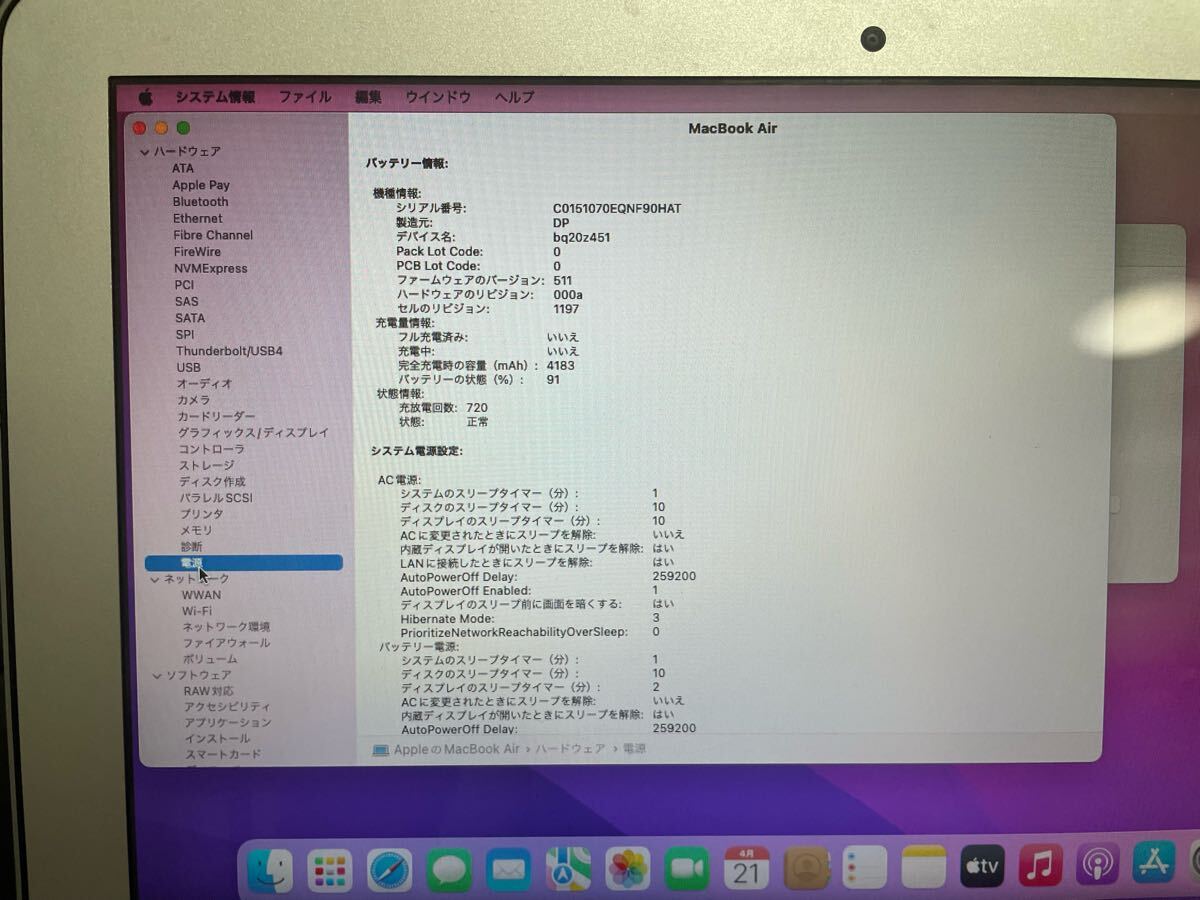Open FaceTime from the Dock
This screenshot has width=1200, height=900.
coord(687,869)
